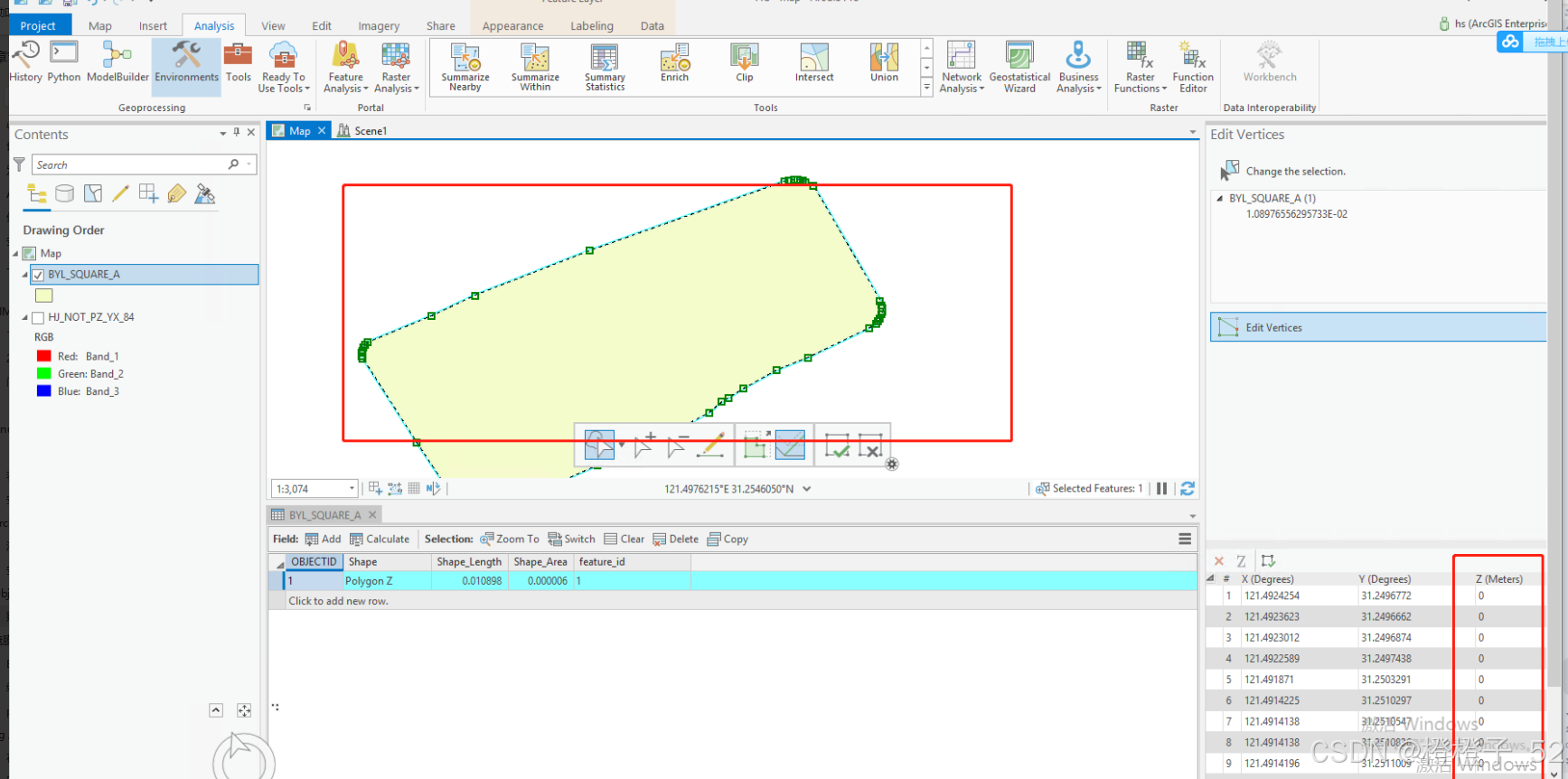Screen dimensions: 1568x779
Task: Open the coordinate display units dropdown
Action: pyautogui.click(x=807, y=489)
